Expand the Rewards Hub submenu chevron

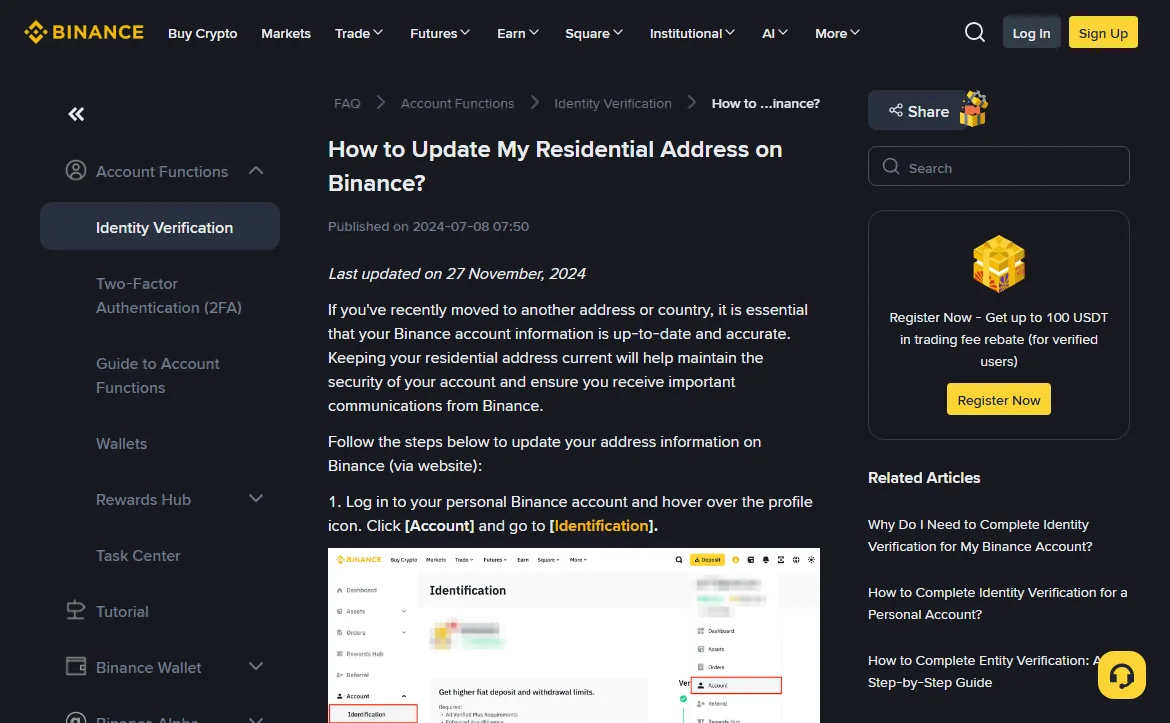(256, 498)
